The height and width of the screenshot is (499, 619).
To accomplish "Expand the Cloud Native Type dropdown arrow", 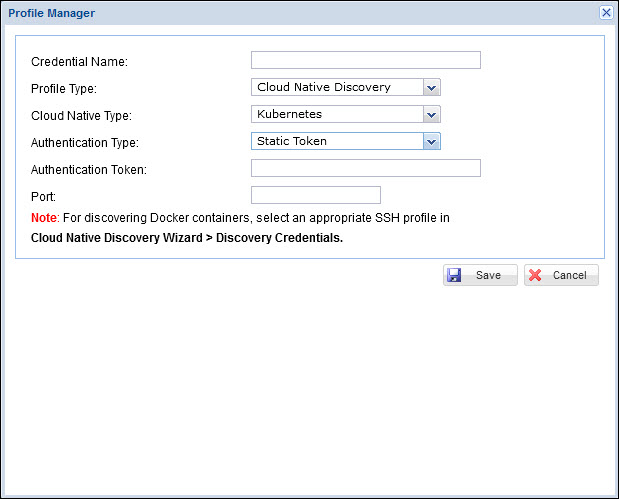I will click(x=431, y=114).
